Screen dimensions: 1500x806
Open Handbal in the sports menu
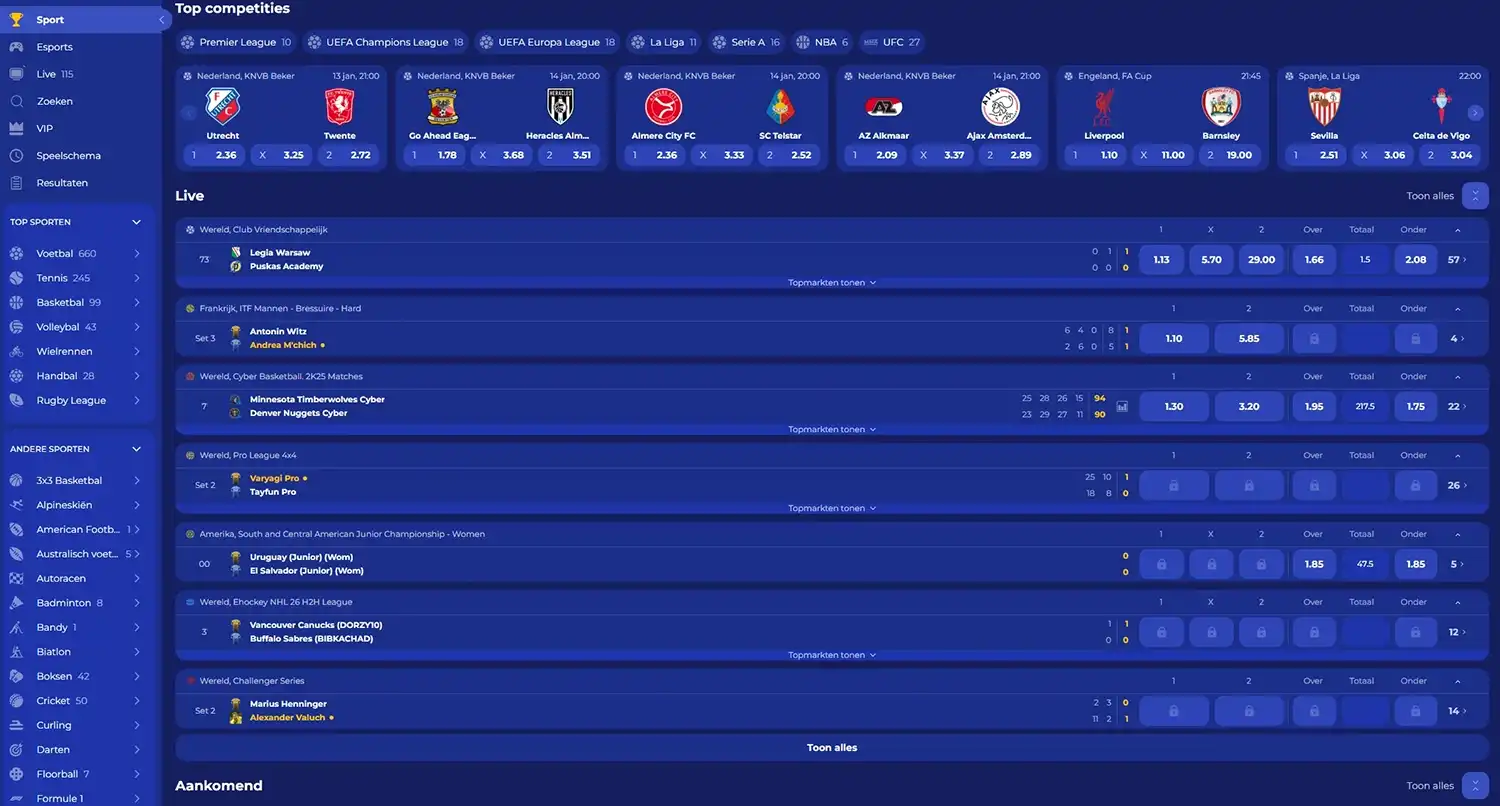[76, 376]
